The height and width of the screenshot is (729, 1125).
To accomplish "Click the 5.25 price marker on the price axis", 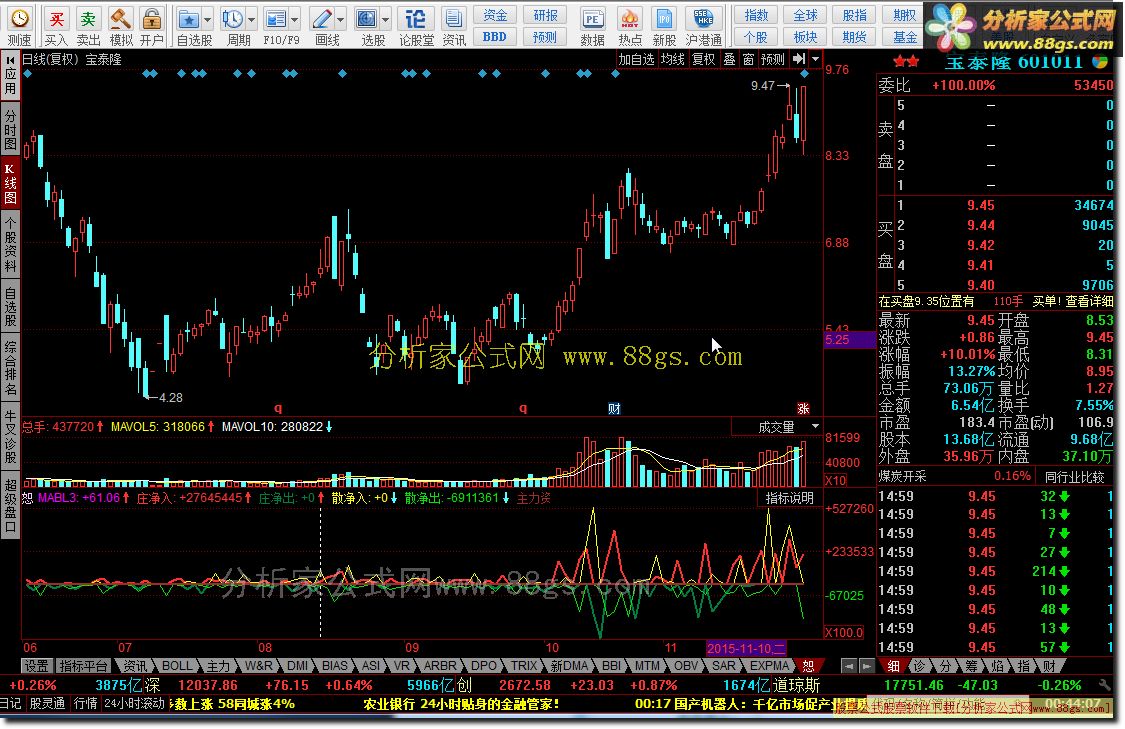I will point(849,339).
